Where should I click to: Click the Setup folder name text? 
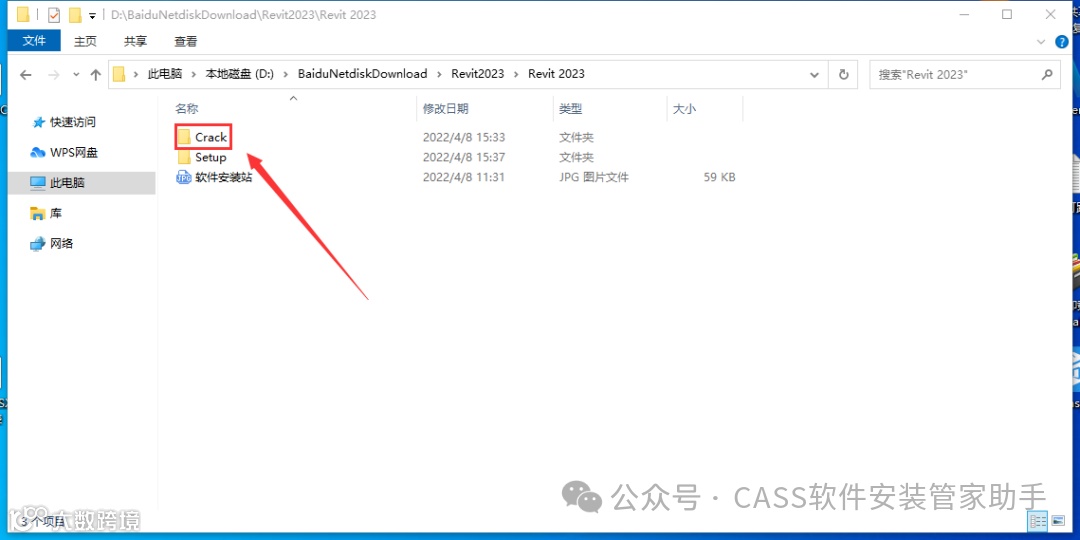pos(211,158)
